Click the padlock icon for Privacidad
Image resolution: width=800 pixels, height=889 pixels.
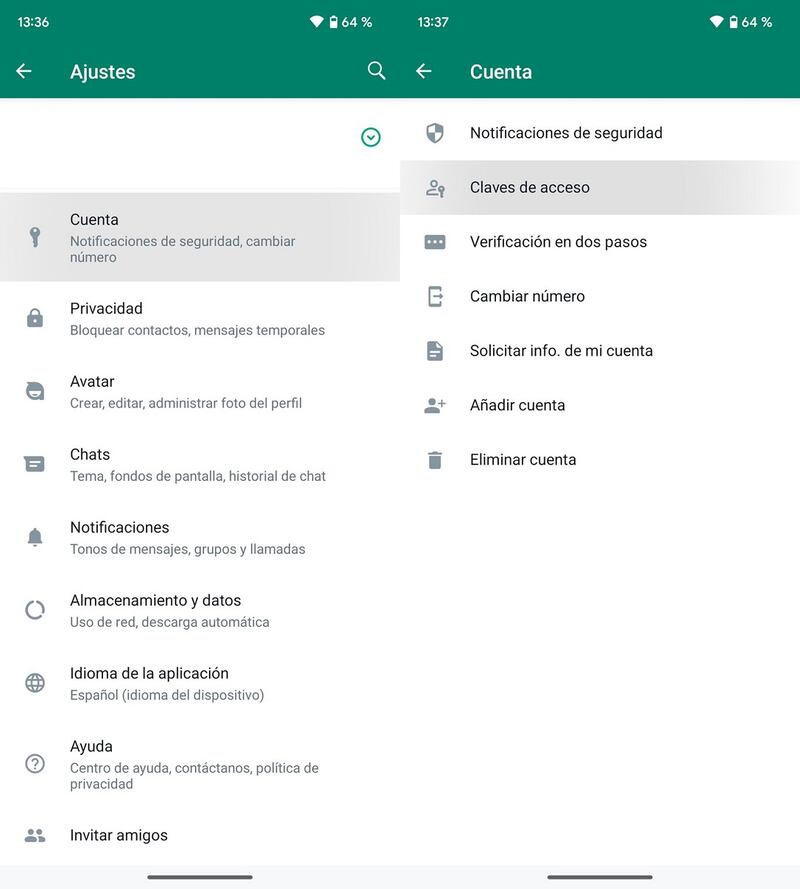[35, 318]
